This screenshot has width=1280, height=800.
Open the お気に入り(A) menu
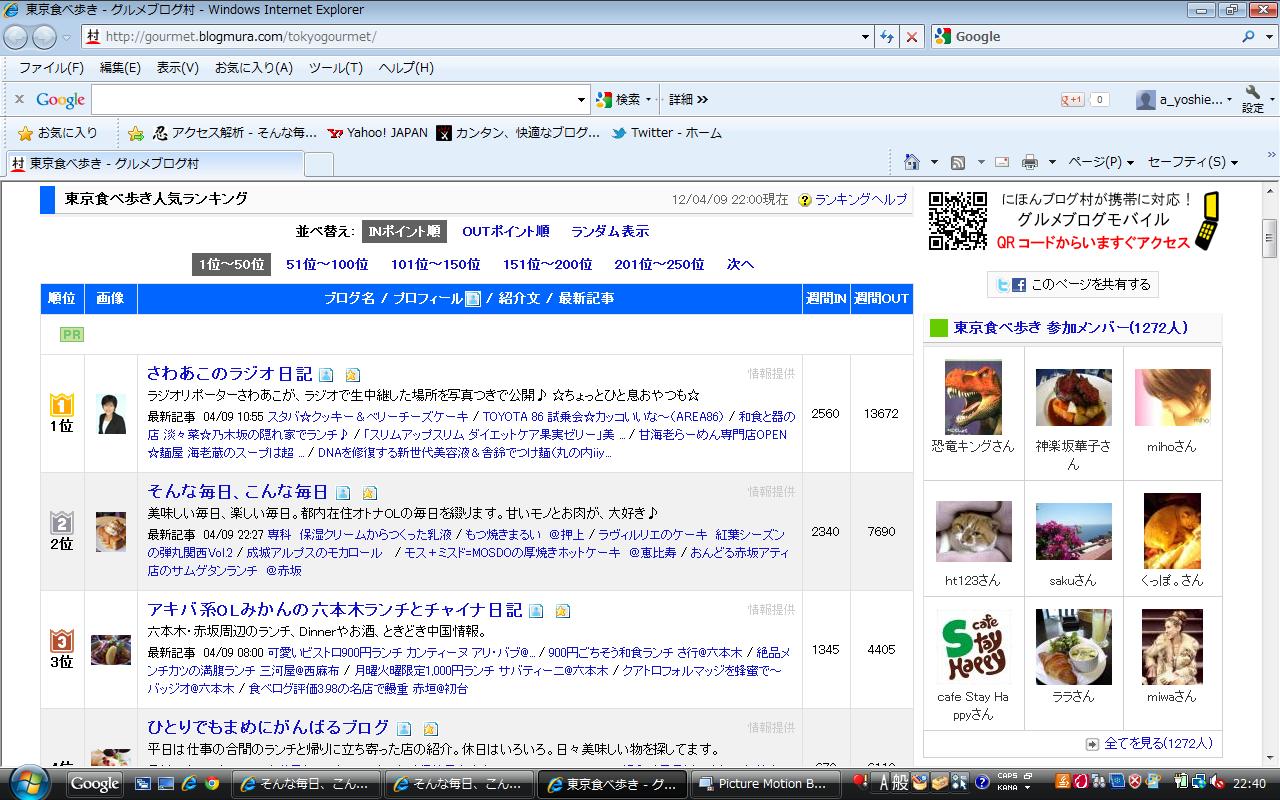click(x=253, y=68)
